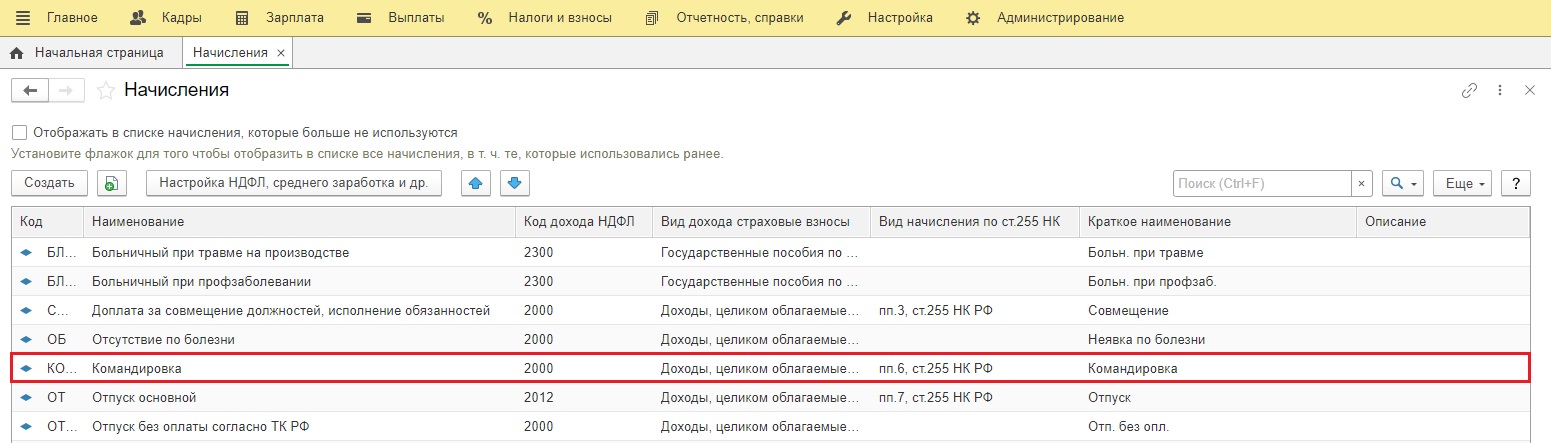Close the Начисления form with X
This screenshot has height=443, width=1551.
1529,90
